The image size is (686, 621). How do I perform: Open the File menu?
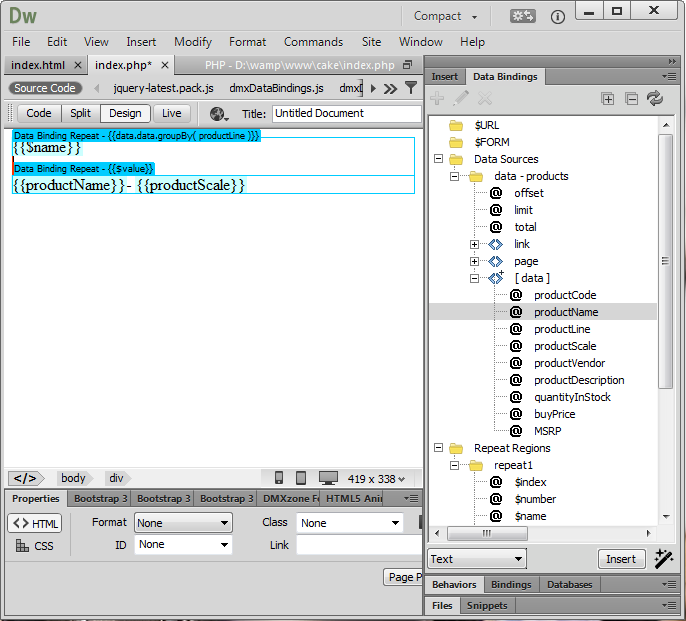click(21, 42)
